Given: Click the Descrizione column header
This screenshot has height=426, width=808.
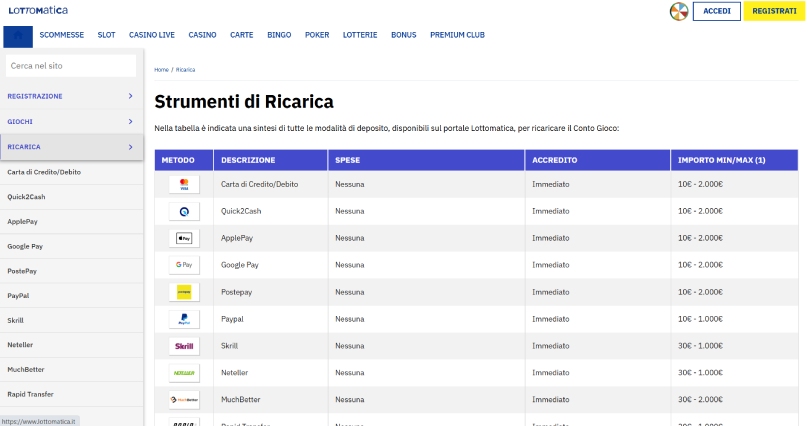Looking at the screenshot, I should pos(271,160).
